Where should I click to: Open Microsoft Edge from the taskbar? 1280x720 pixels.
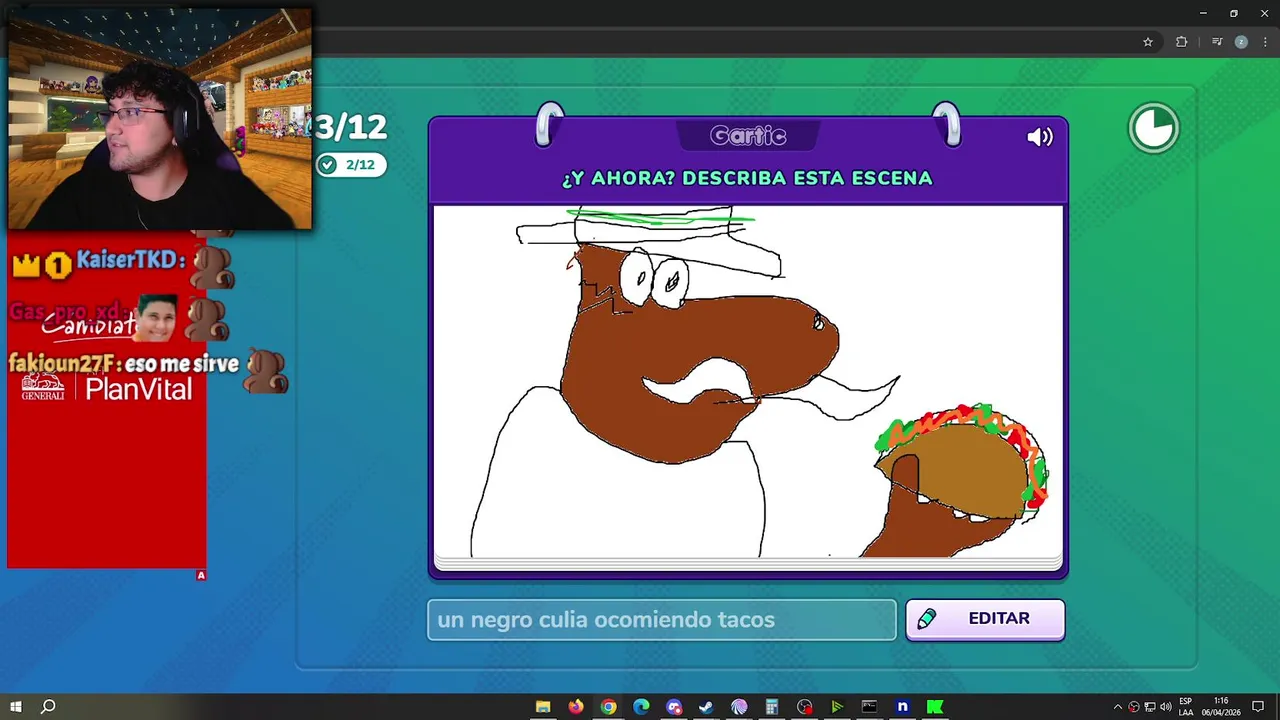[641, 707]
